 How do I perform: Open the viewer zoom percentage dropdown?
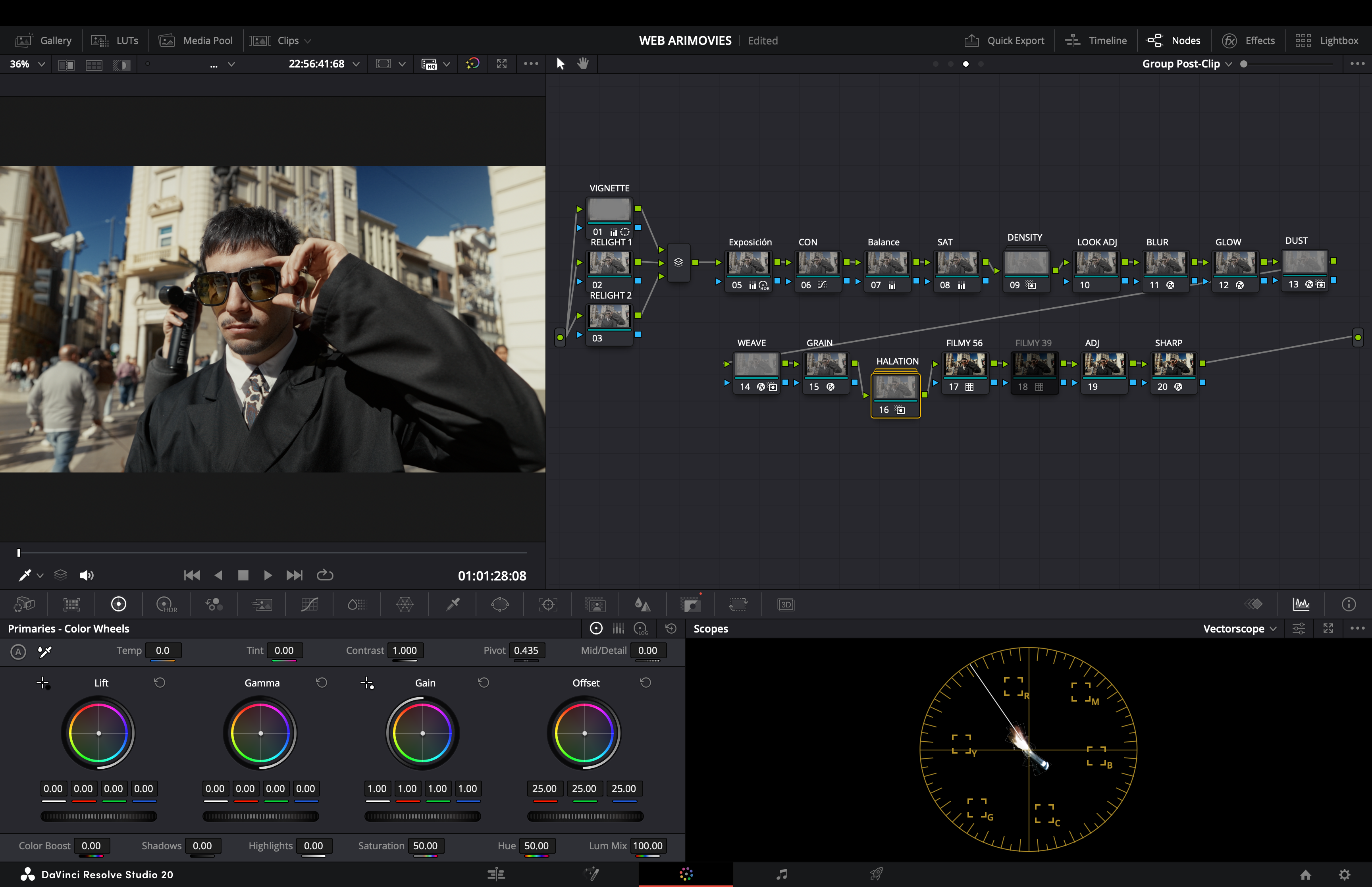27,64
